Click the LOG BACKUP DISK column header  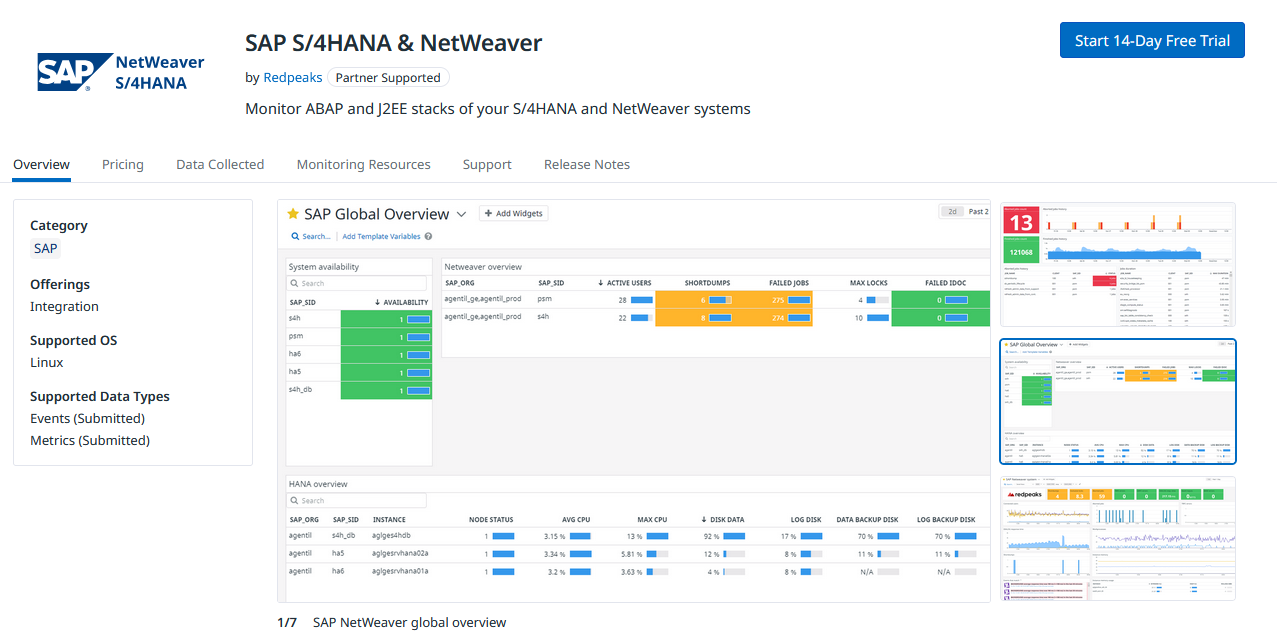[946, 520]
